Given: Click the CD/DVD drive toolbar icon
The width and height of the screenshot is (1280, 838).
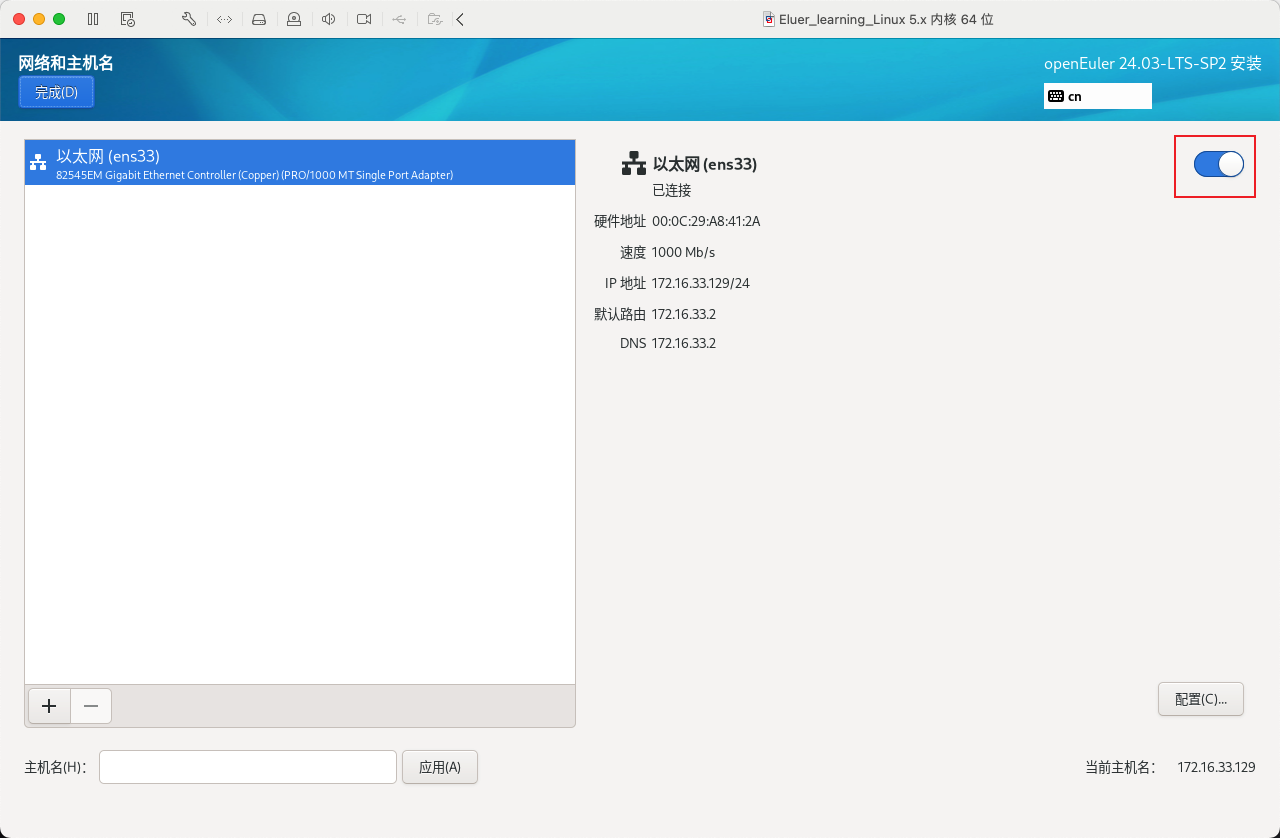Looking at the screenshot, I should (x=294, y=19).
